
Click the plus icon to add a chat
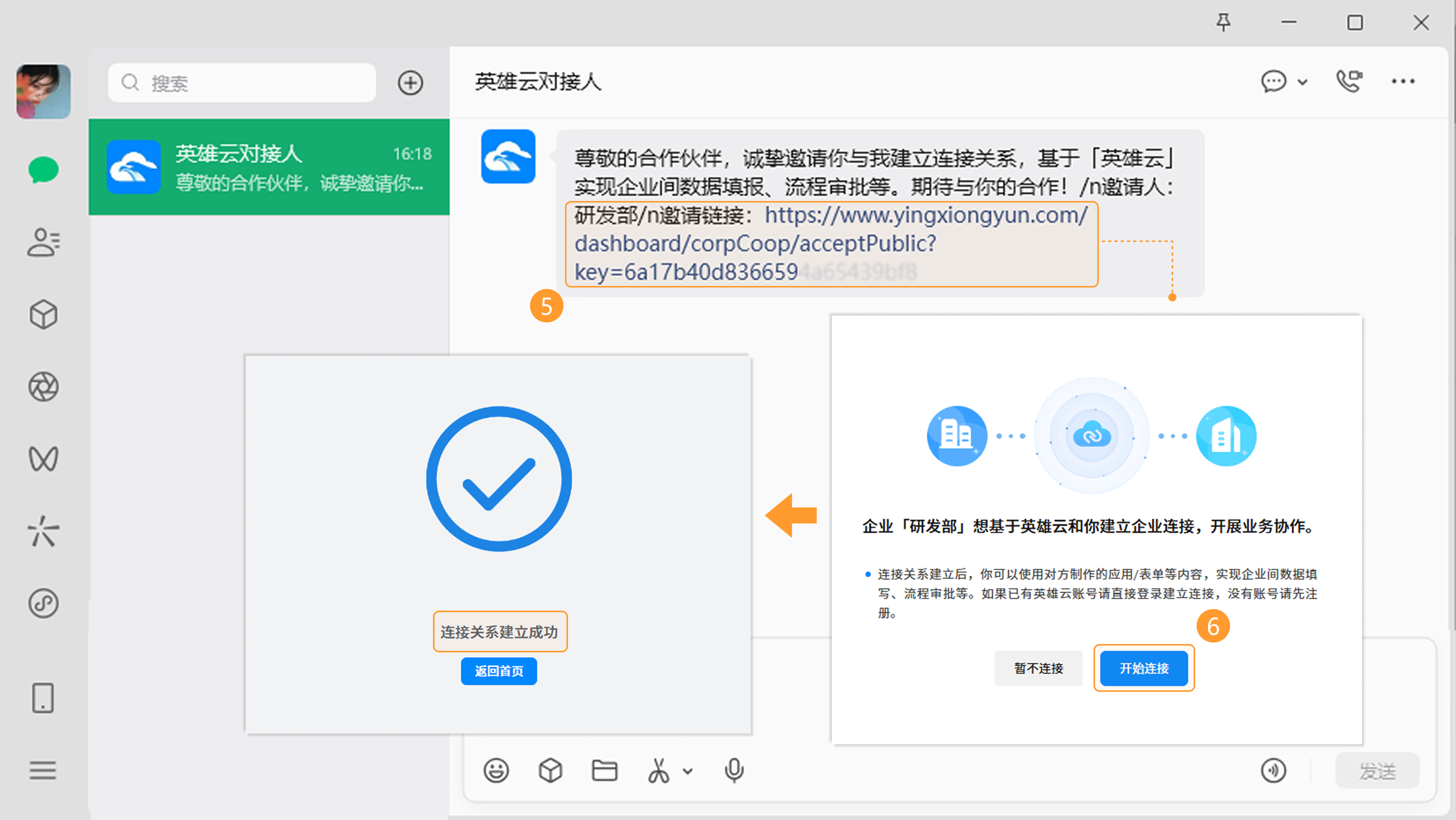point(410,83)
